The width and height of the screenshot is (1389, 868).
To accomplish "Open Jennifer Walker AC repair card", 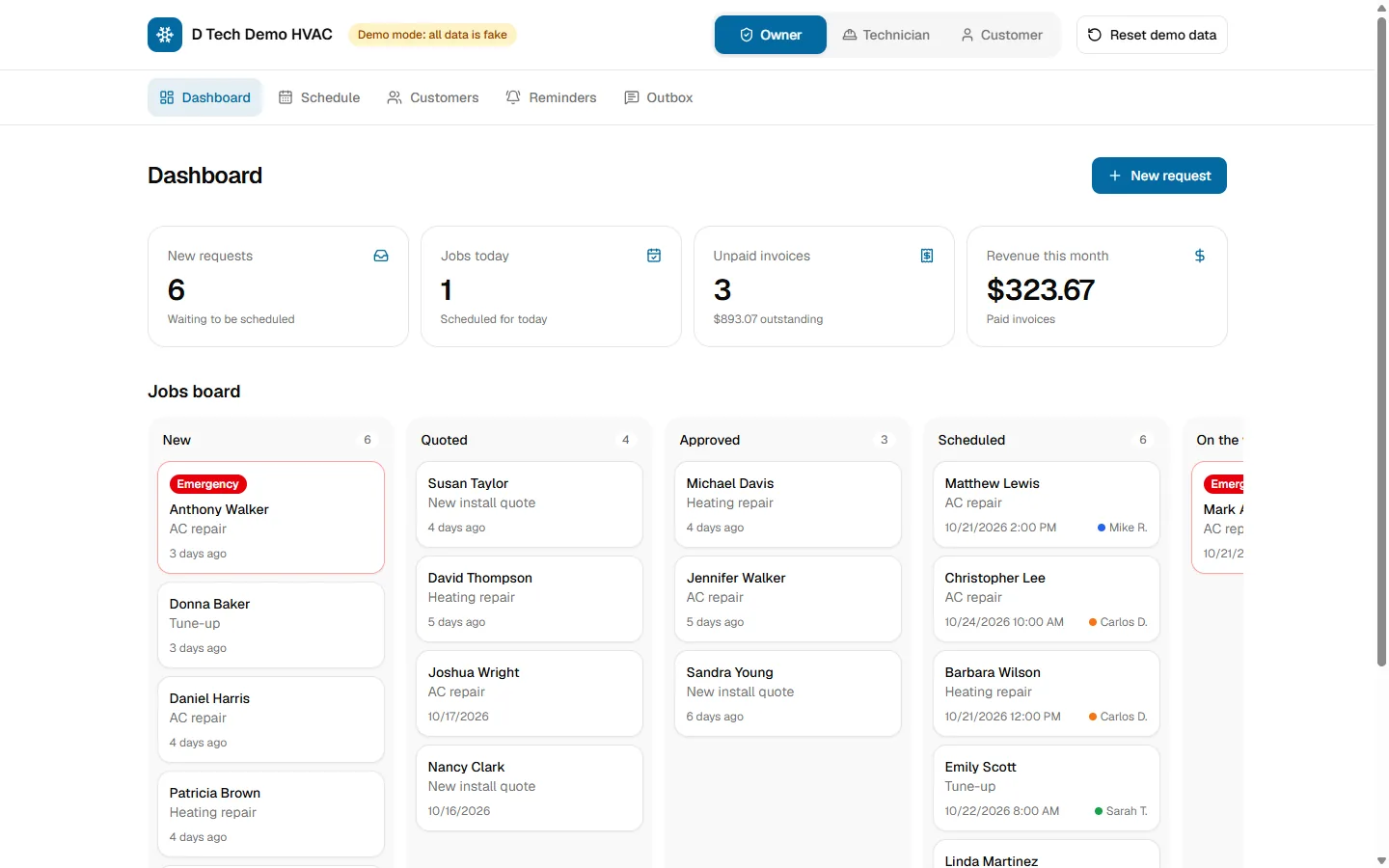I will coord(788,599).
